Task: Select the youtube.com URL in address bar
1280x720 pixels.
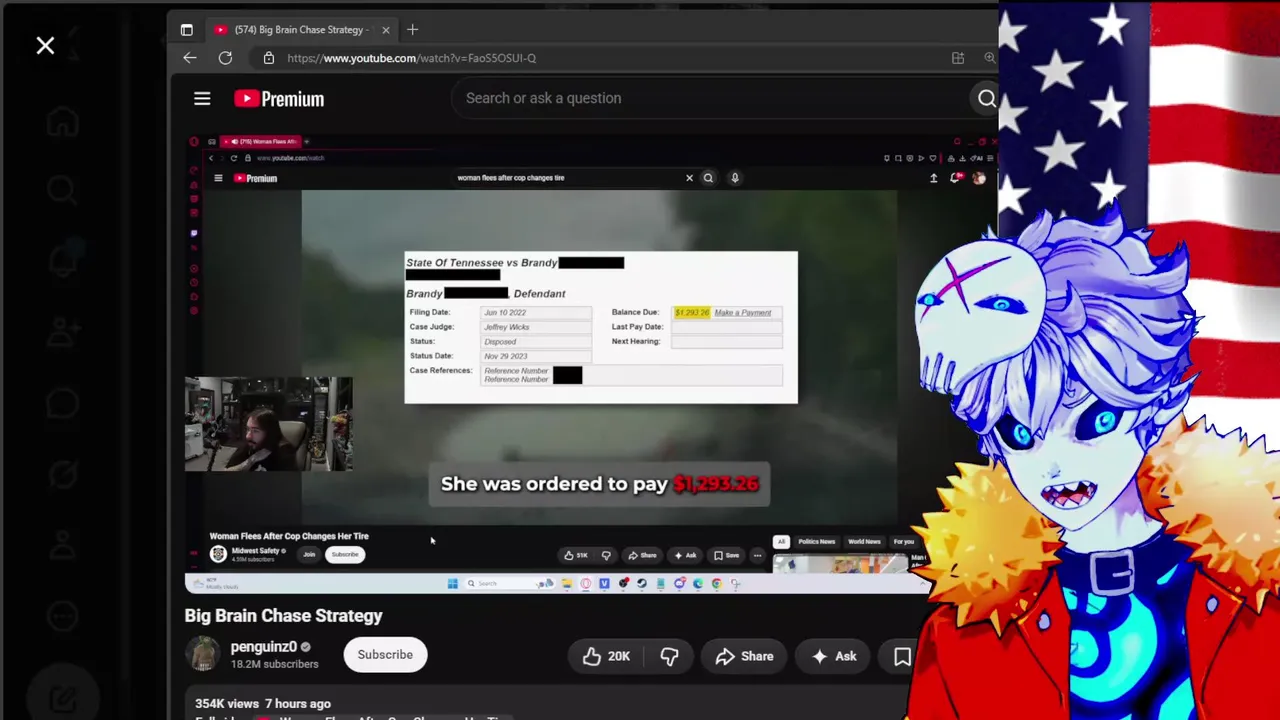Action: click(411, 58)
